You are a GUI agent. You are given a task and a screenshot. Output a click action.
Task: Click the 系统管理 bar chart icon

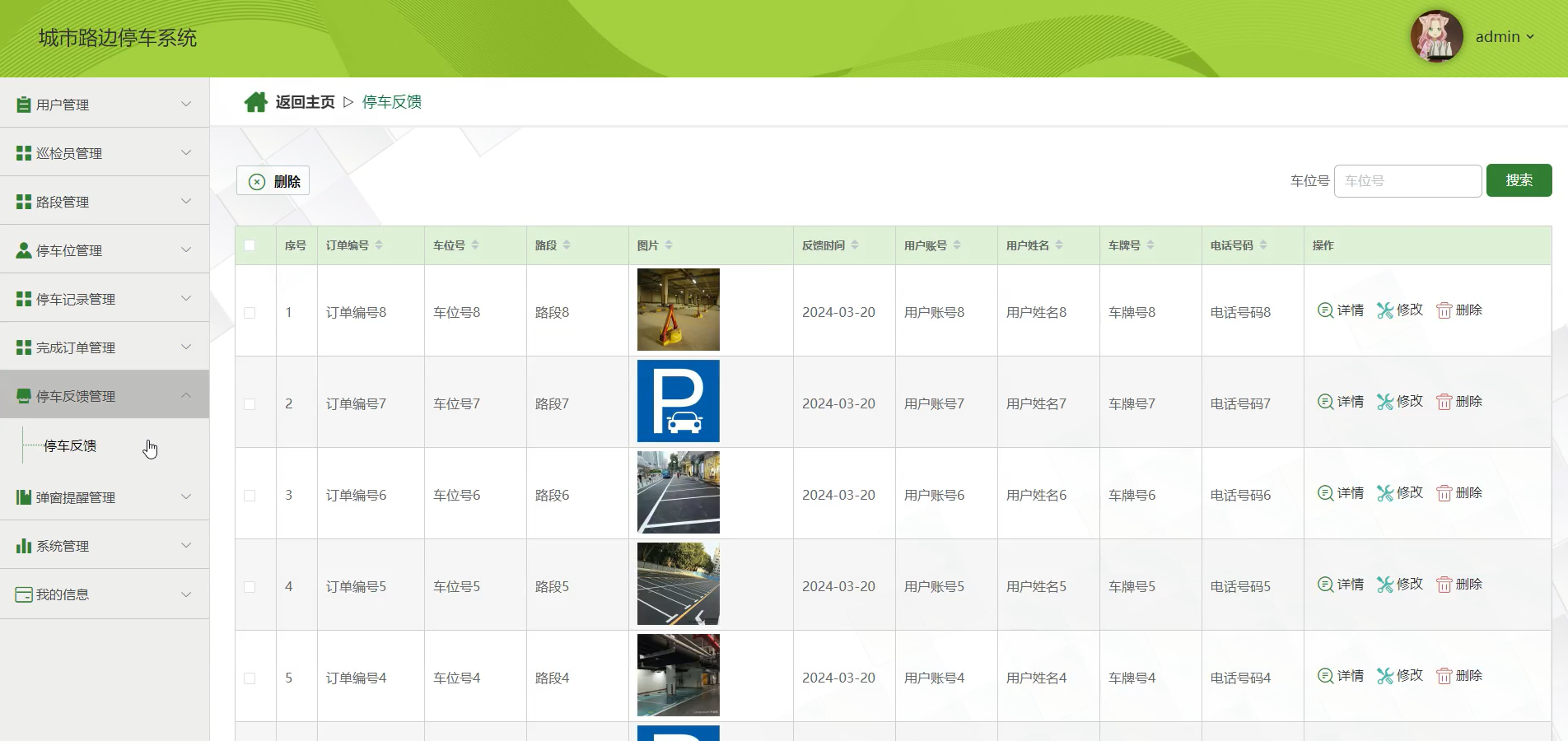(24, 546)
